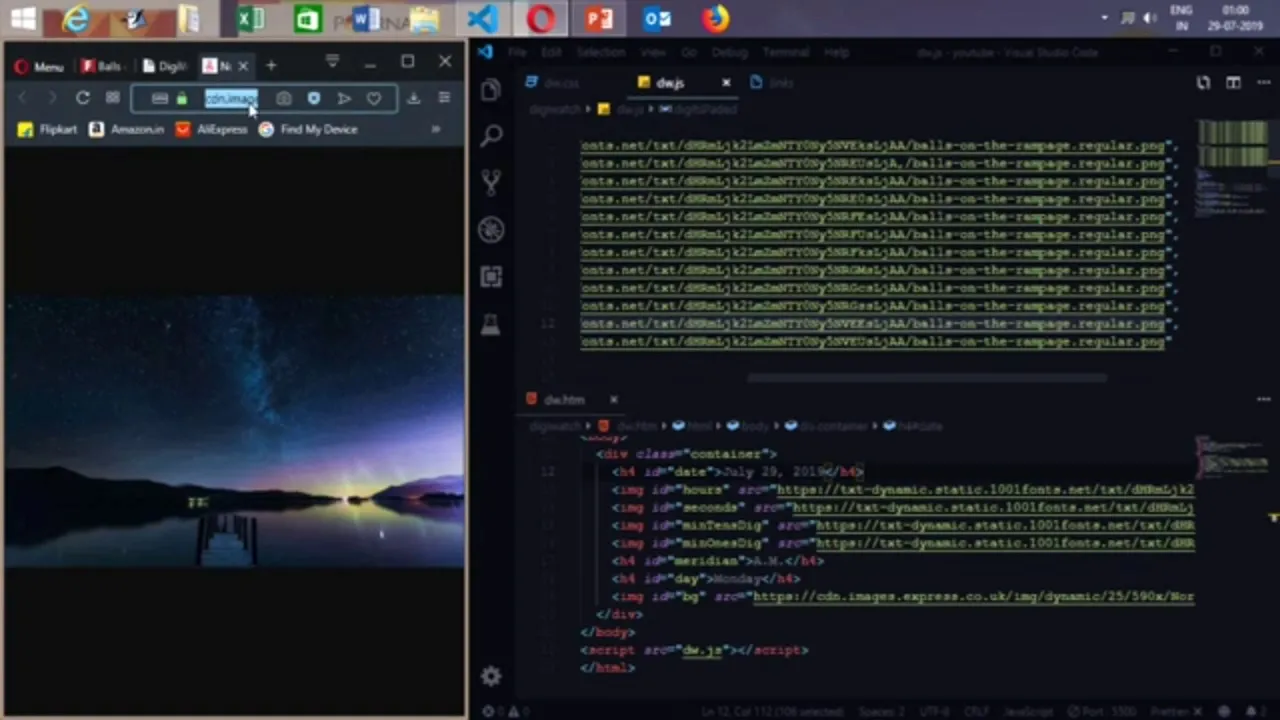Open the Selection menu in VS Code
The image size is (1280, 720).
click(x=600, y=52)
